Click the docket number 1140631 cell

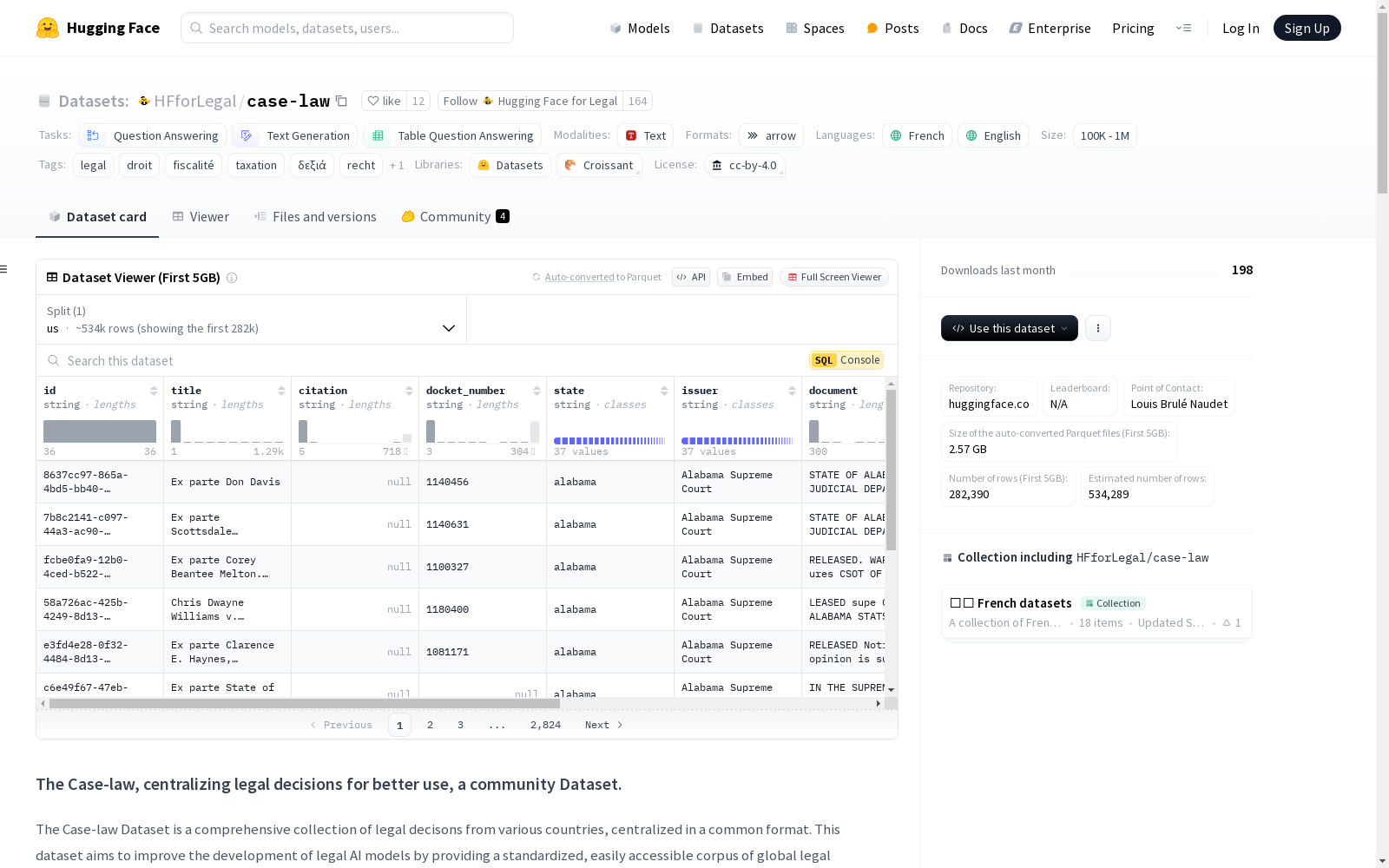click(x=483, y=524)
